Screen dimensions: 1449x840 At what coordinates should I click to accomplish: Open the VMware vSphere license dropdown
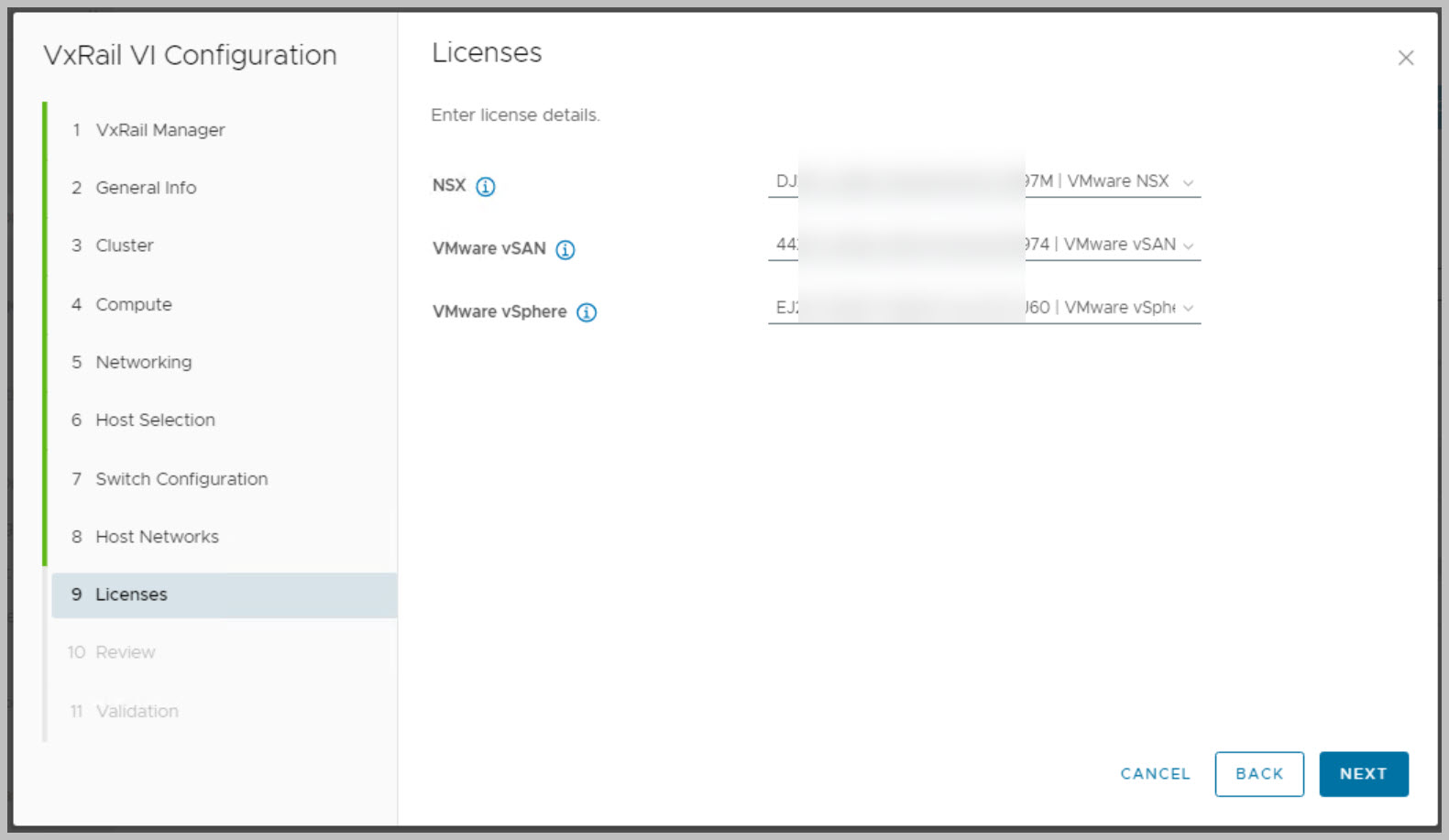point(984,308)
